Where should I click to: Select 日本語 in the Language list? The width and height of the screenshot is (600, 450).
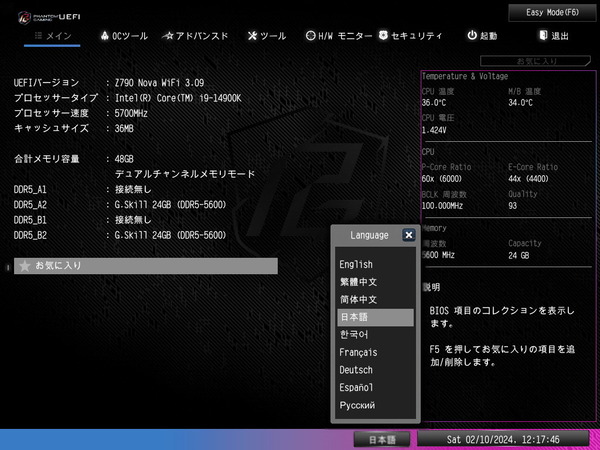click(x=375, y=318)
